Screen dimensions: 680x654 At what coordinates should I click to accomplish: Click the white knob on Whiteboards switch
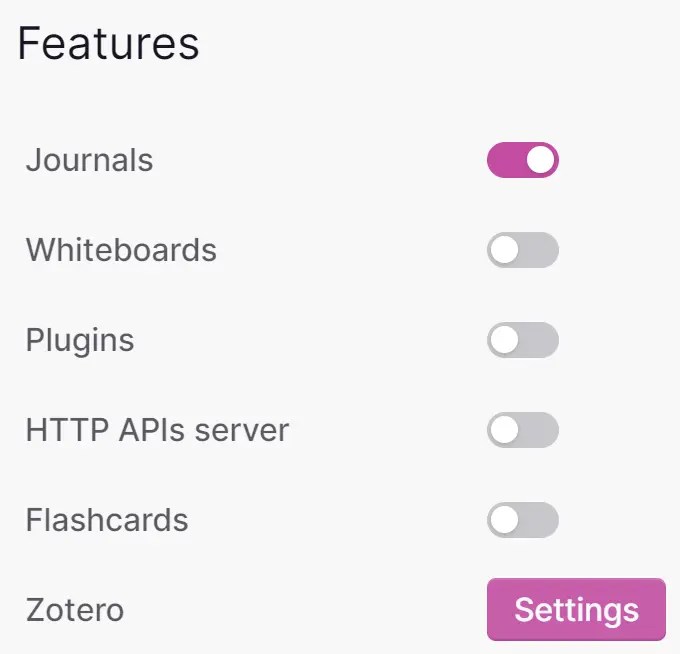click(505, 250)
